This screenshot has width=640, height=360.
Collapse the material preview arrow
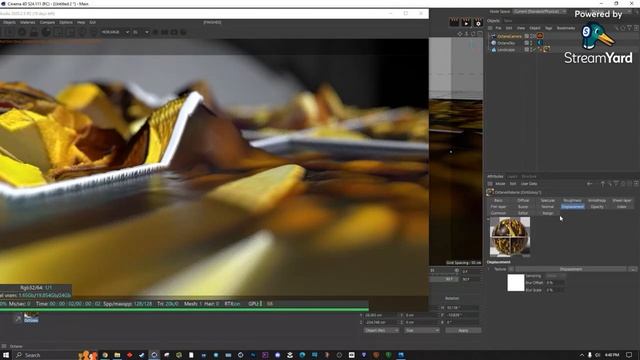pyautogui.click(x=488, y=219)
